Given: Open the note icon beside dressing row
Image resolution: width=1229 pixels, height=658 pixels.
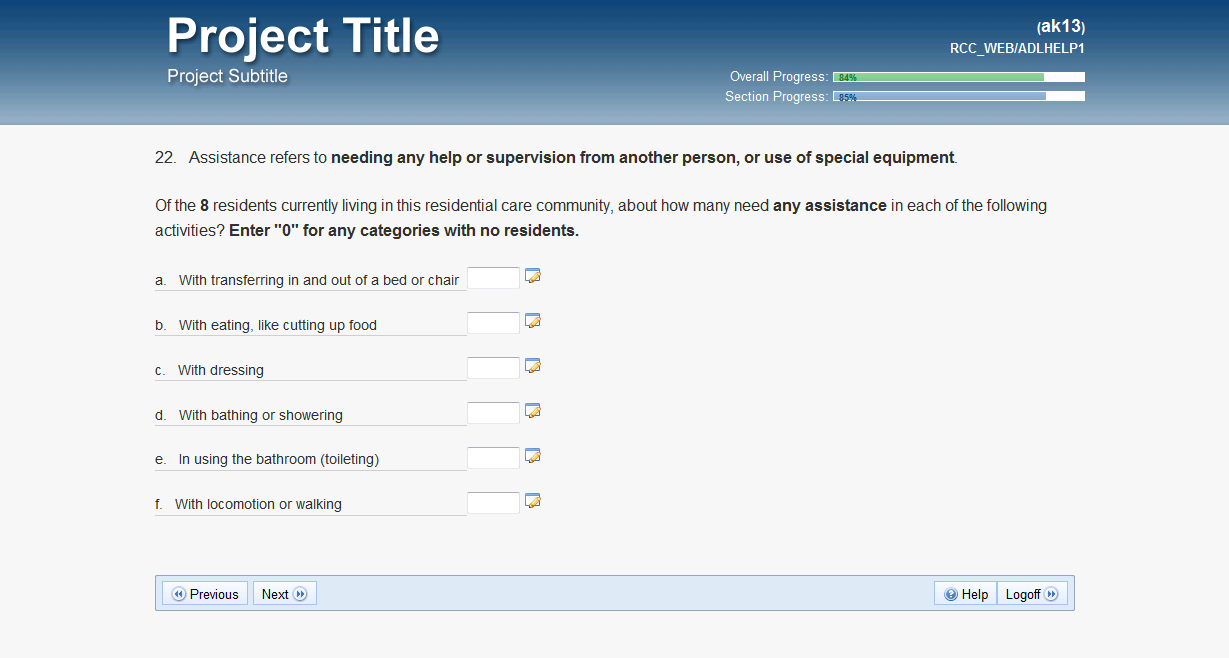Looking at the screenshot, I should pyautogui.click(x=533, y=366).
